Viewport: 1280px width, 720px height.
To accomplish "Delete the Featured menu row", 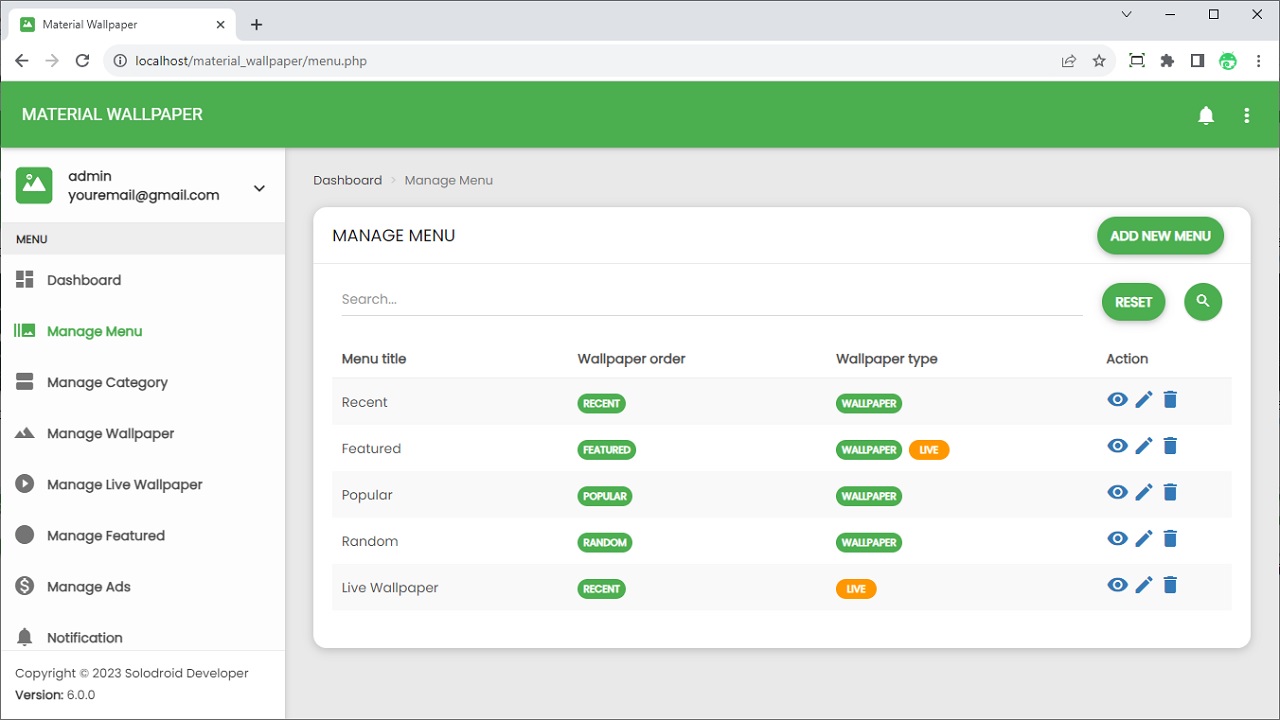I will pos(1170,446).
